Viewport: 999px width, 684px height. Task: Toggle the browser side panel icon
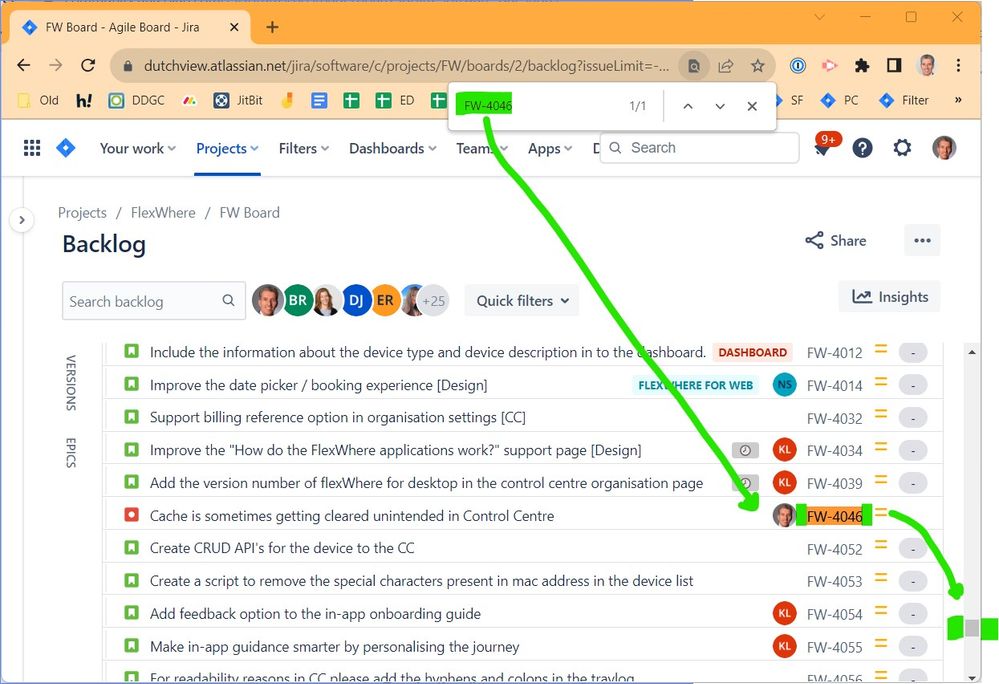(x=894, y=65)
